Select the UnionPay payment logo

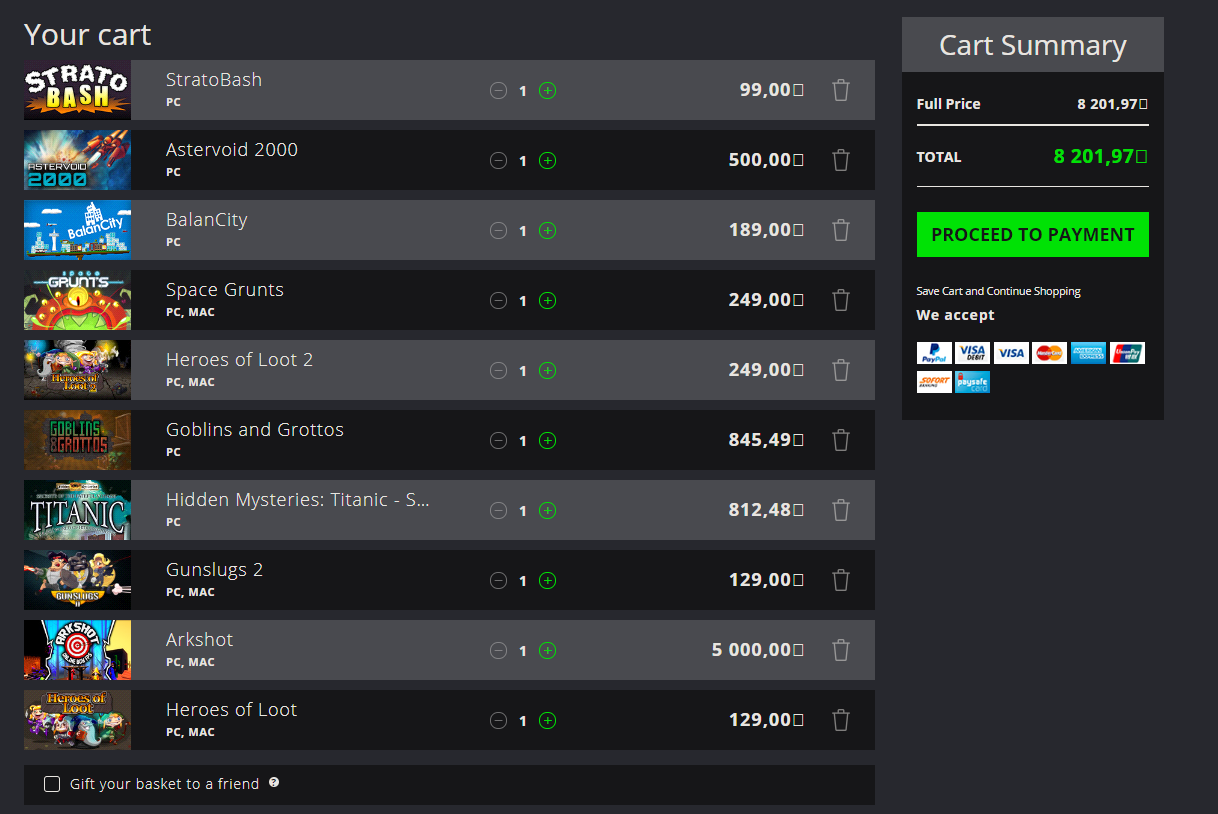[x=1127, y=353]
